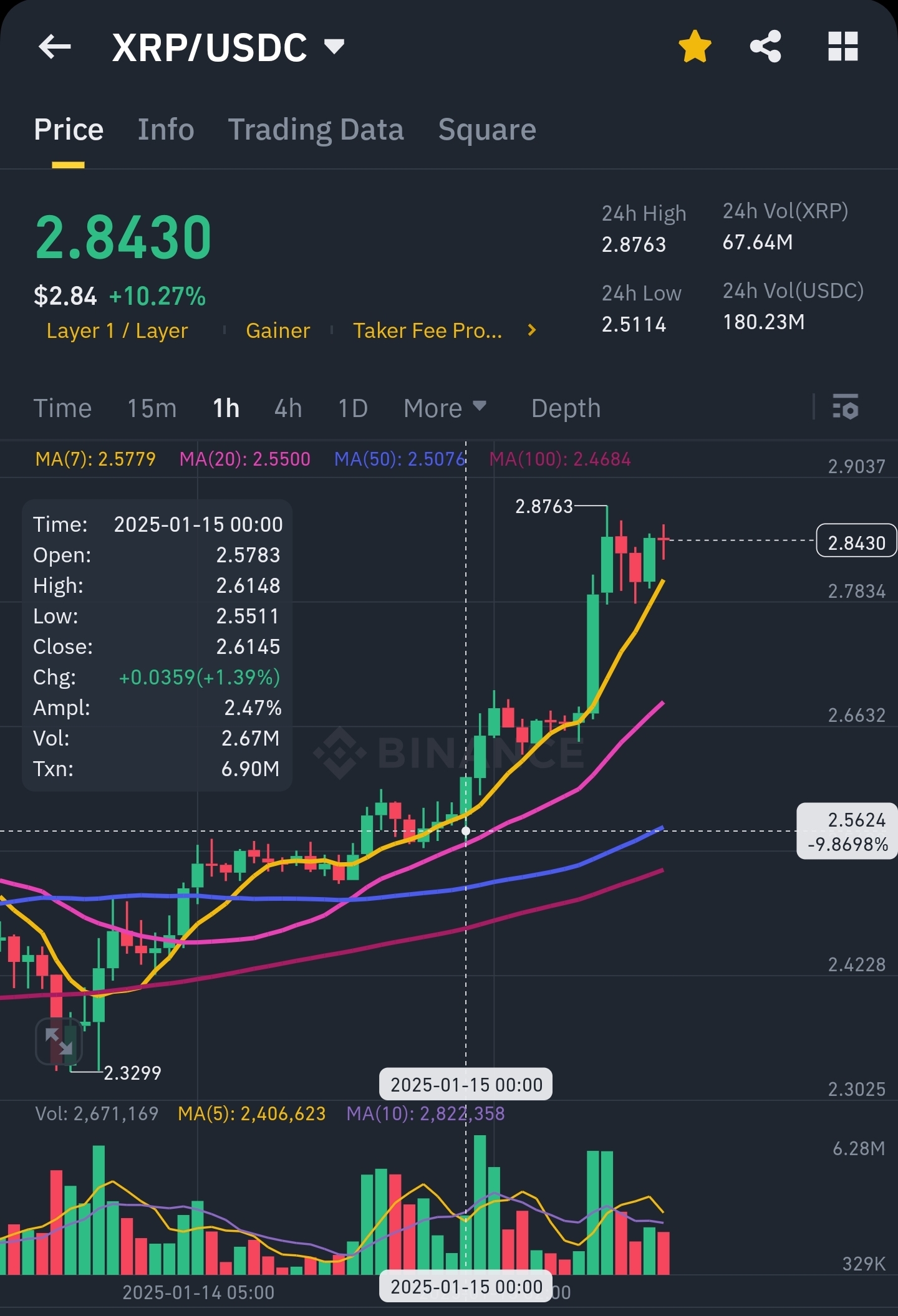The image size is (898, 1316).
Task: Select the Time chart interval
Action: tap(62, 408)
